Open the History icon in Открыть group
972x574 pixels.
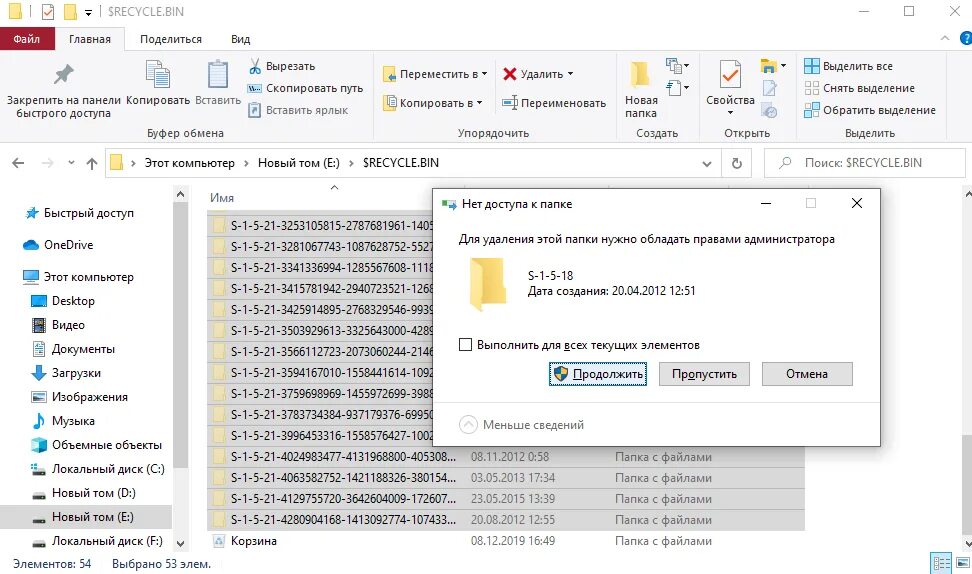769,112
